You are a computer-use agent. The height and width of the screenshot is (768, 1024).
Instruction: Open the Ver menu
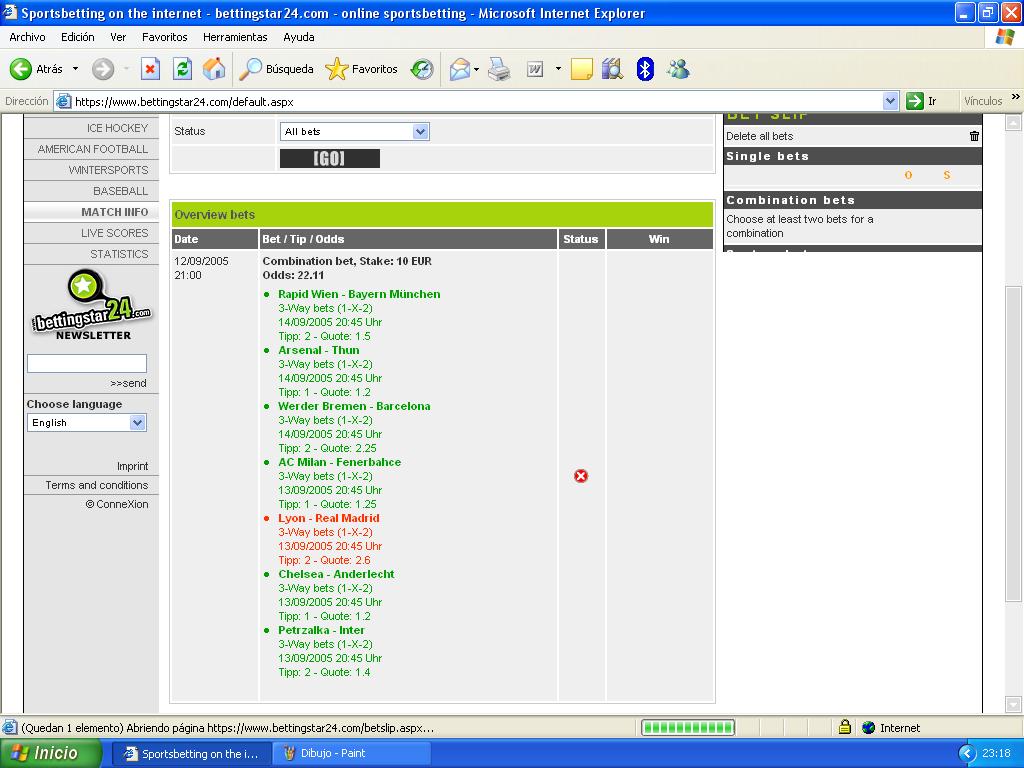pos(118,37)
